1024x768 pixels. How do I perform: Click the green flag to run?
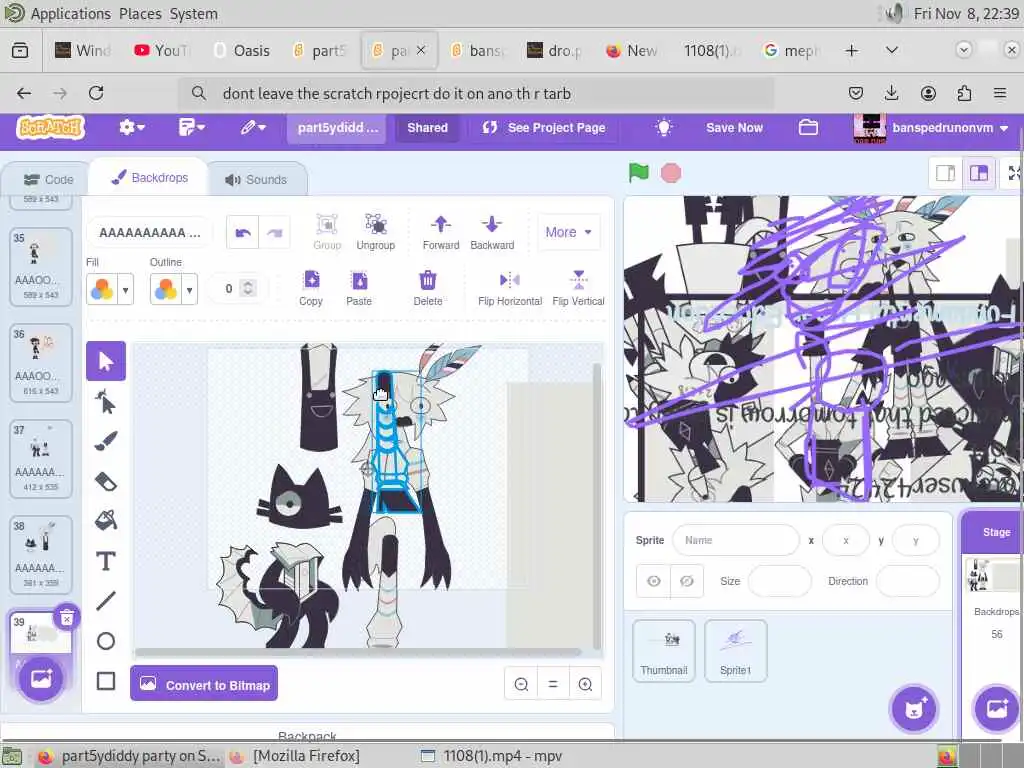tap(639, 173)
